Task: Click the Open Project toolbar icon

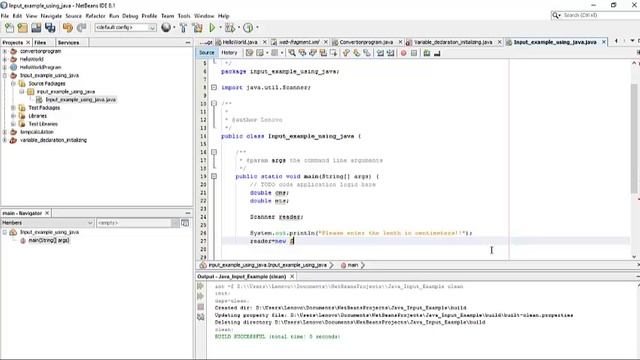Action: click(x=36, y=27)
